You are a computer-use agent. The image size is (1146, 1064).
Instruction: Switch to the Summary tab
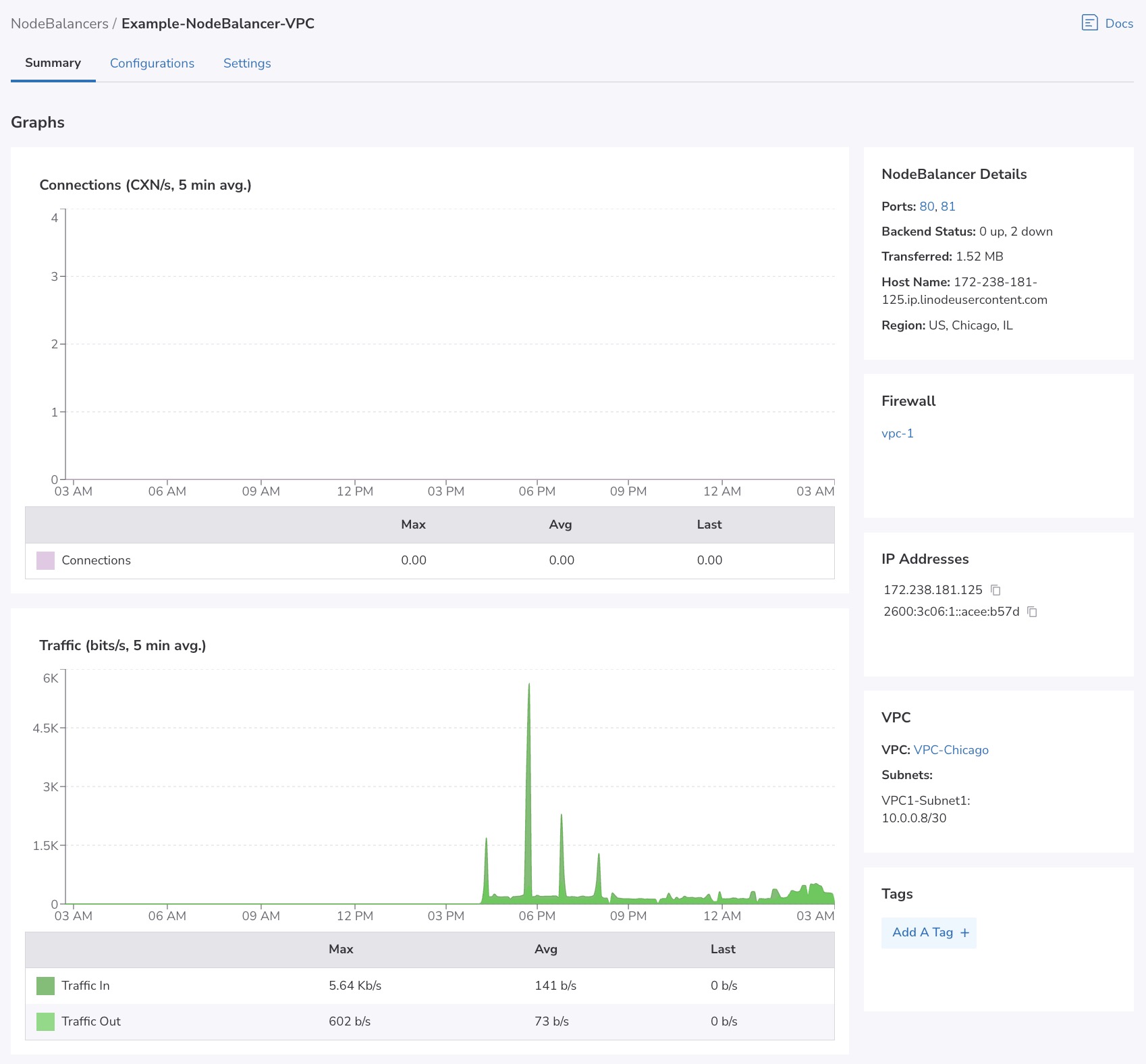[53, 63]
